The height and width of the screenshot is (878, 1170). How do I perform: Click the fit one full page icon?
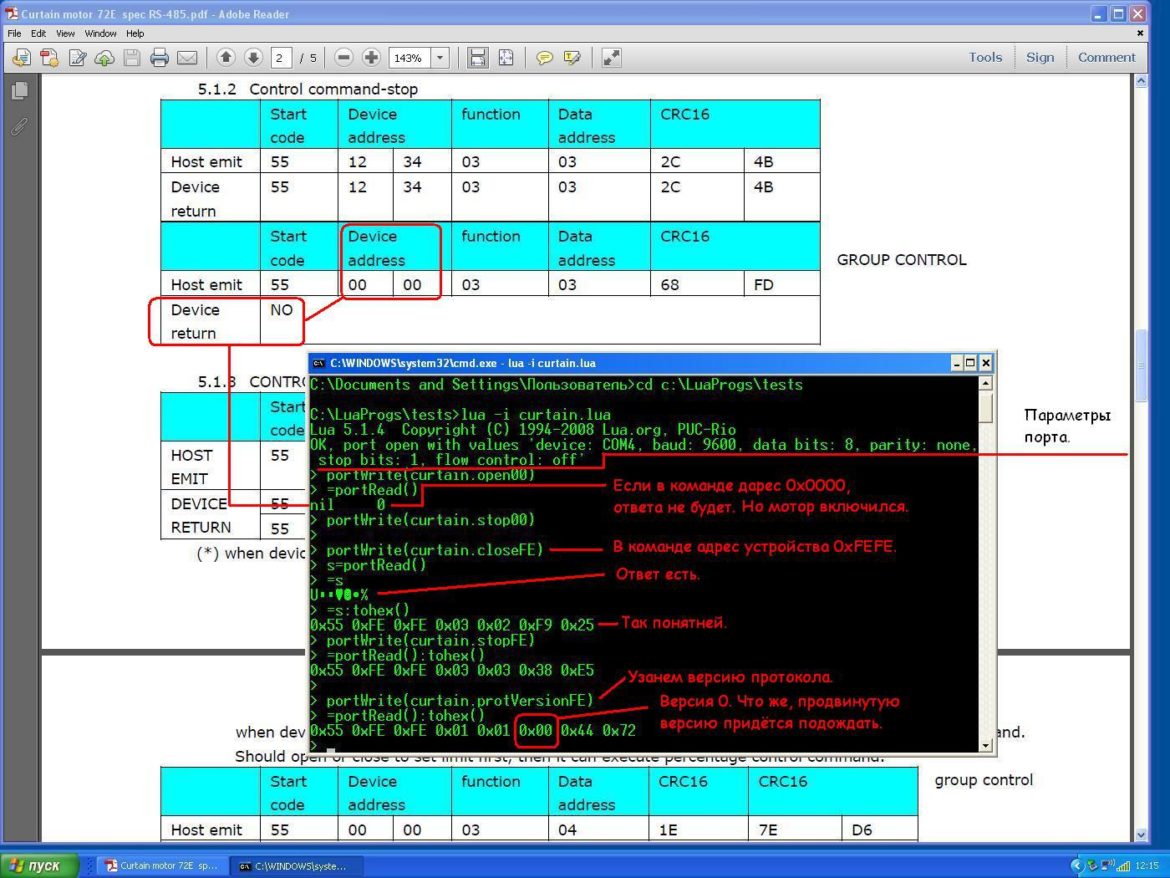click(x=506, y=57)
